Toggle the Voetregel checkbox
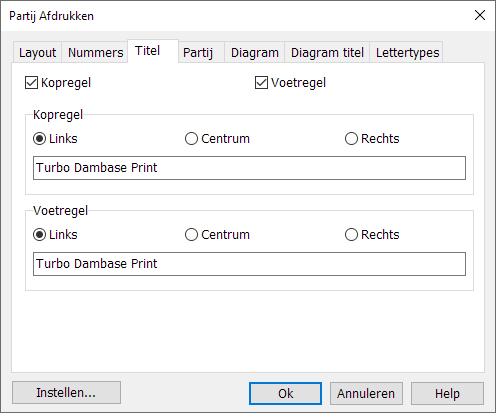Screen dimensions: 496x413 click(261, 83)
